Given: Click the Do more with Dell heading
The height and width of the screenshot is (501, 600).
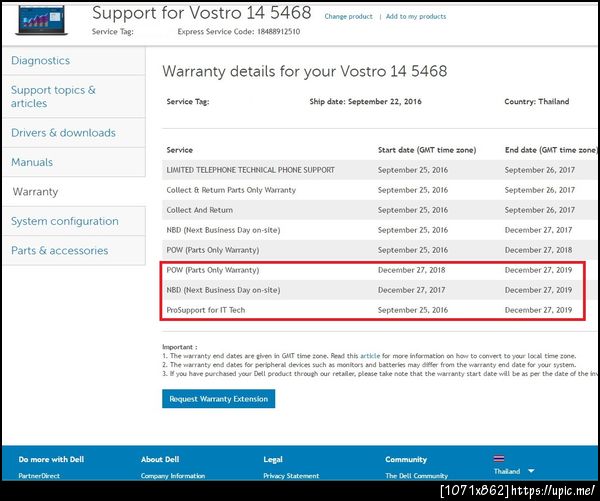Looking at the screenshot, I should tap(51, 459).
